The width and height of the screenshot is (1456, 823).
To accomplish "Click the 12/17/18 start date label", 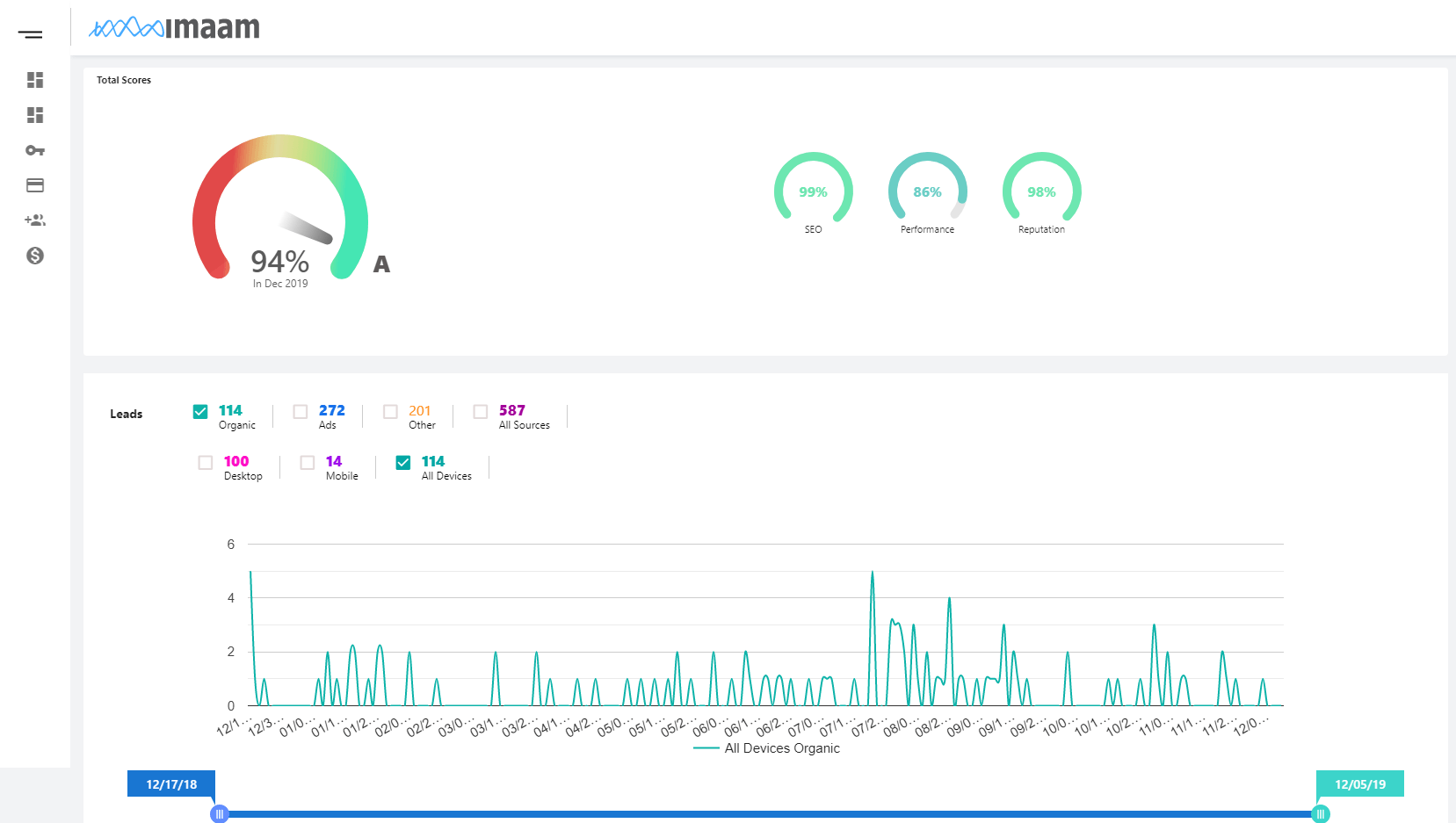I will pyautogui.click(x=171, y=784).
